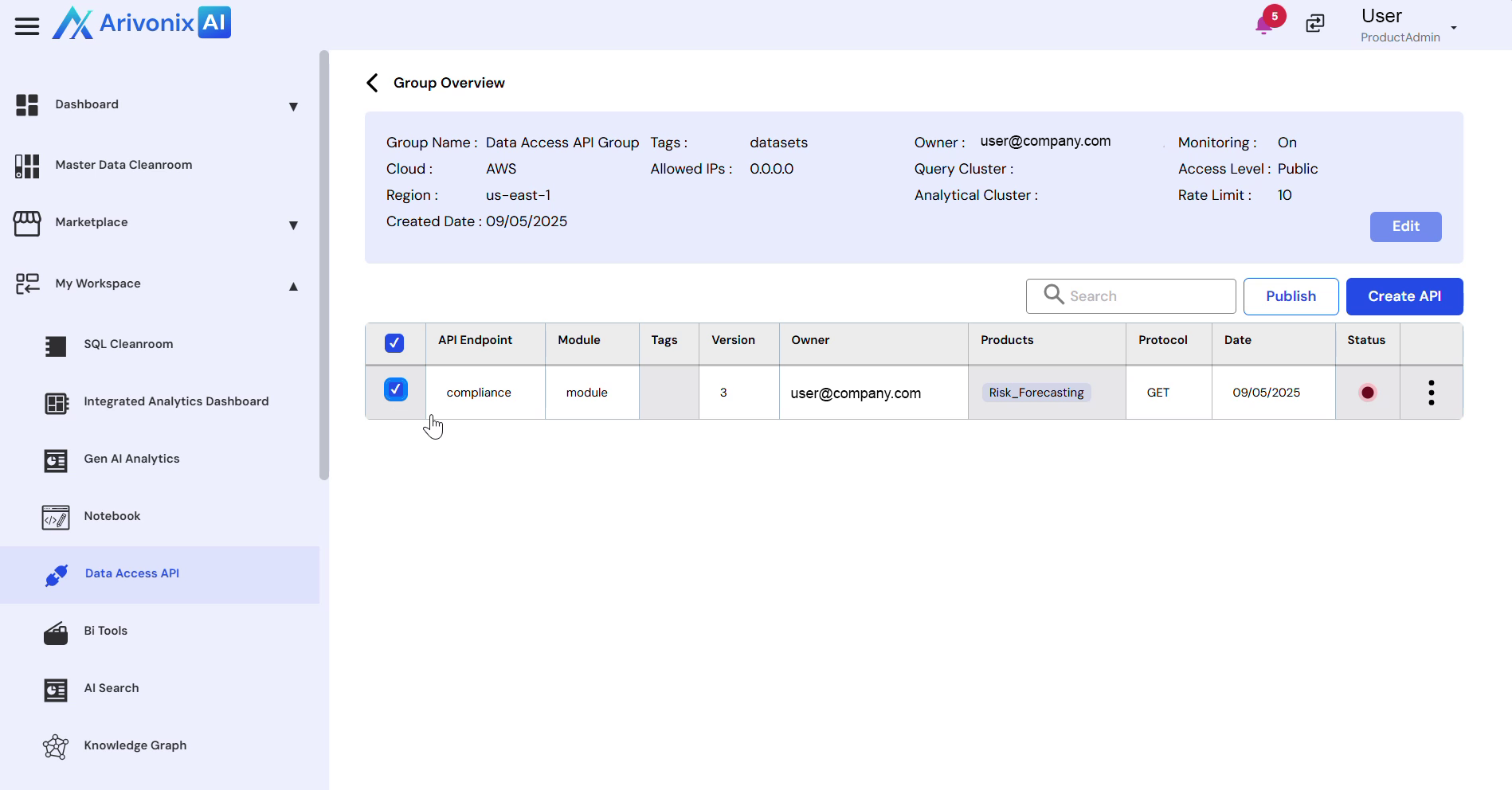
Task: Open the three-dot row actions menu
Action: click(x=1431, y=393)
